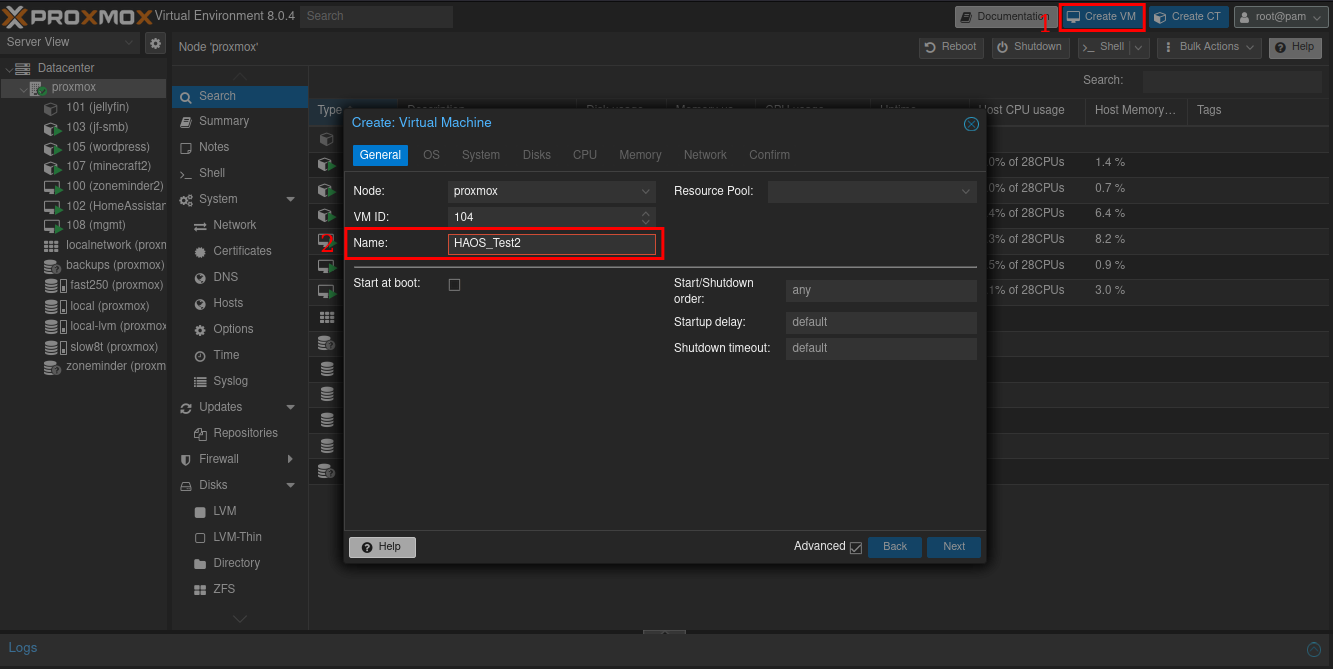Open the LVM disks item

click(239, 511)
